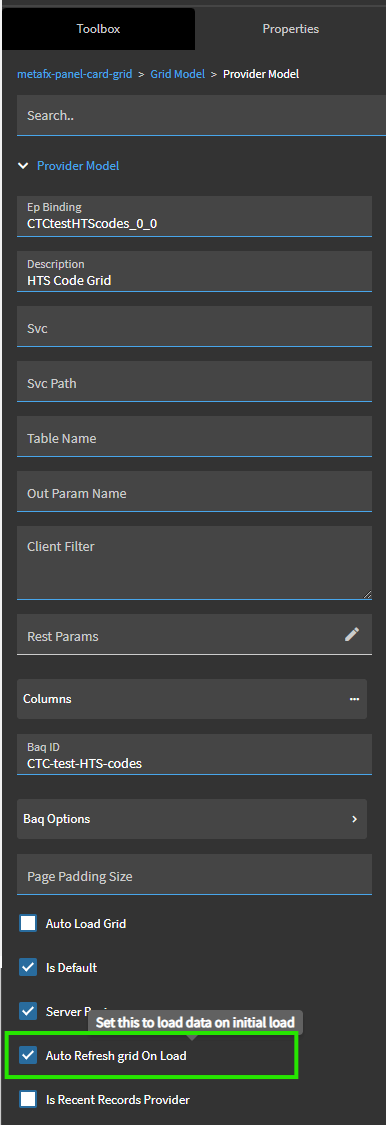Open the Columns ellipsis menu icon

coord(354,699)
